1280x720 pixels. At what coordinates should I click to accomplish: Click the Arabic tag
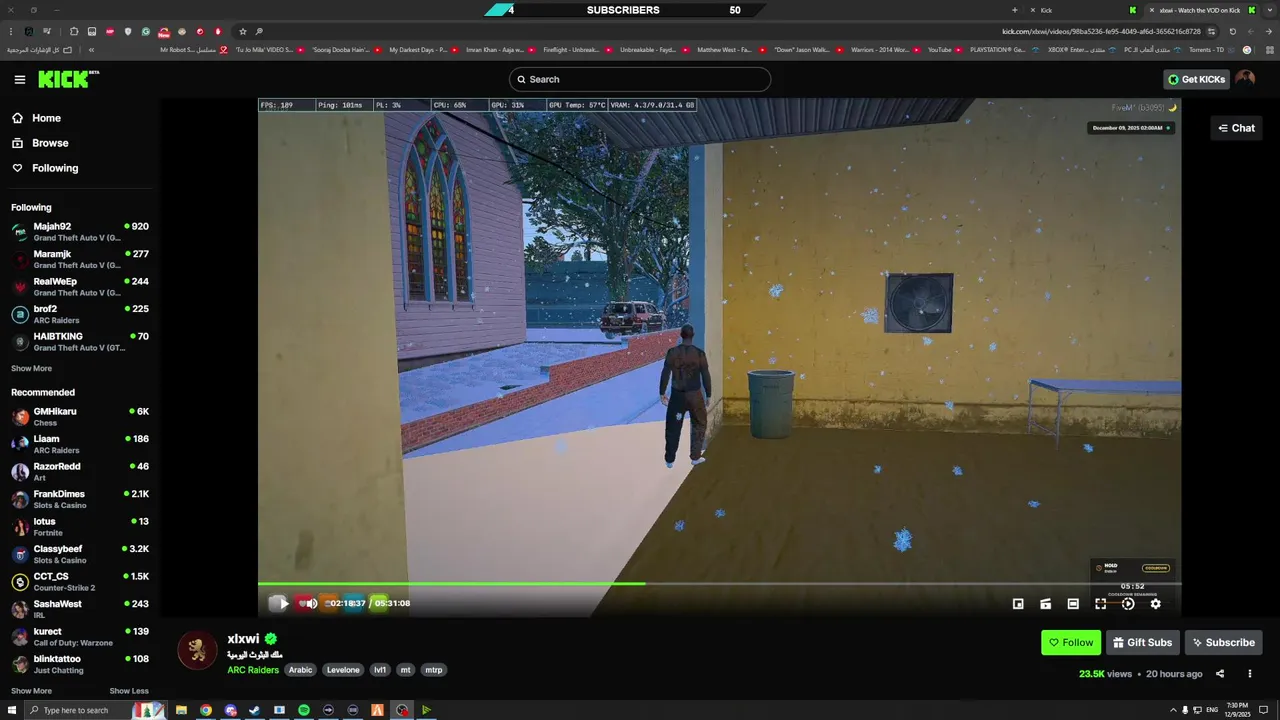(x=301, y=670)
